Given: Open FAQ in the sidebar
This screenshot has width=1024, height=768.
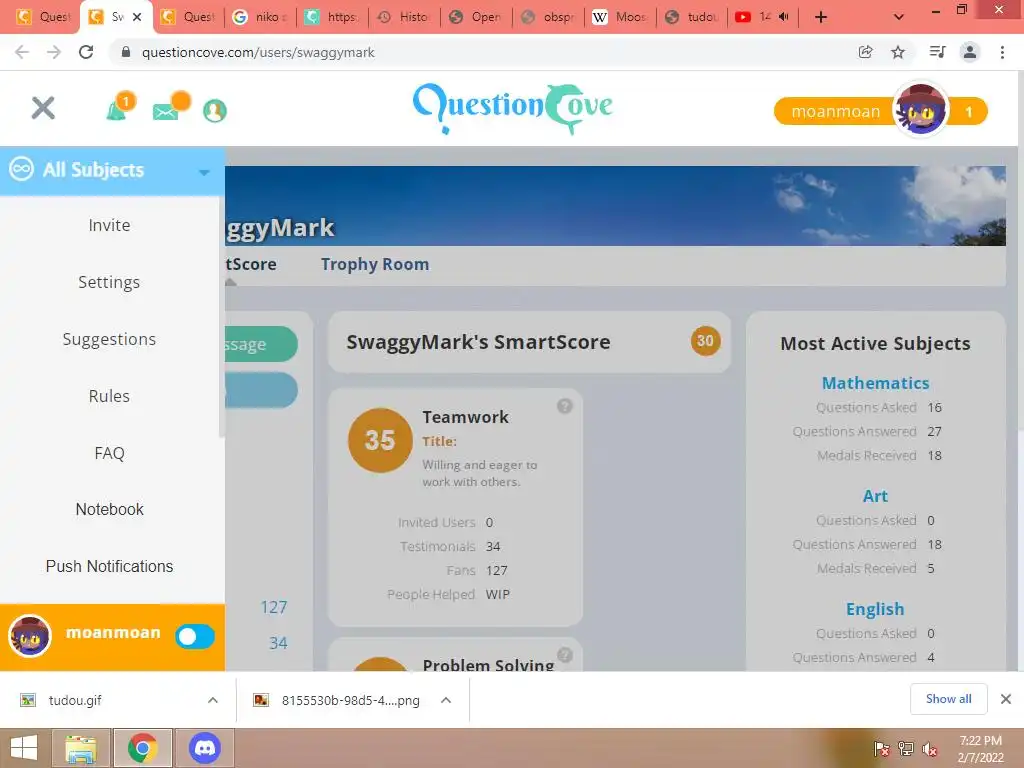Looking at the screenshot, I should pos(109,453).
